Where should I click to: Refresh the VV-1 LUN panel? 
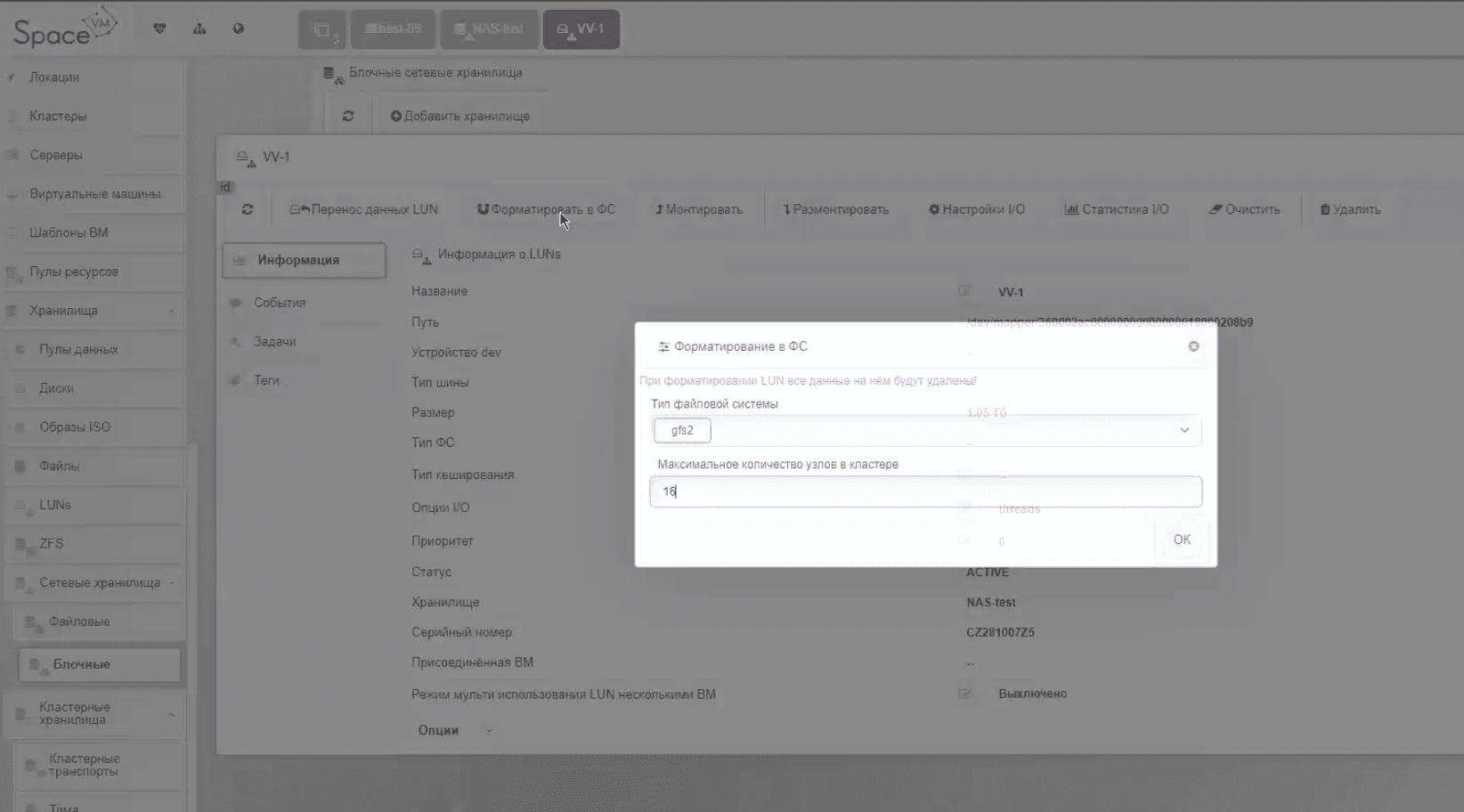[248, 209]
